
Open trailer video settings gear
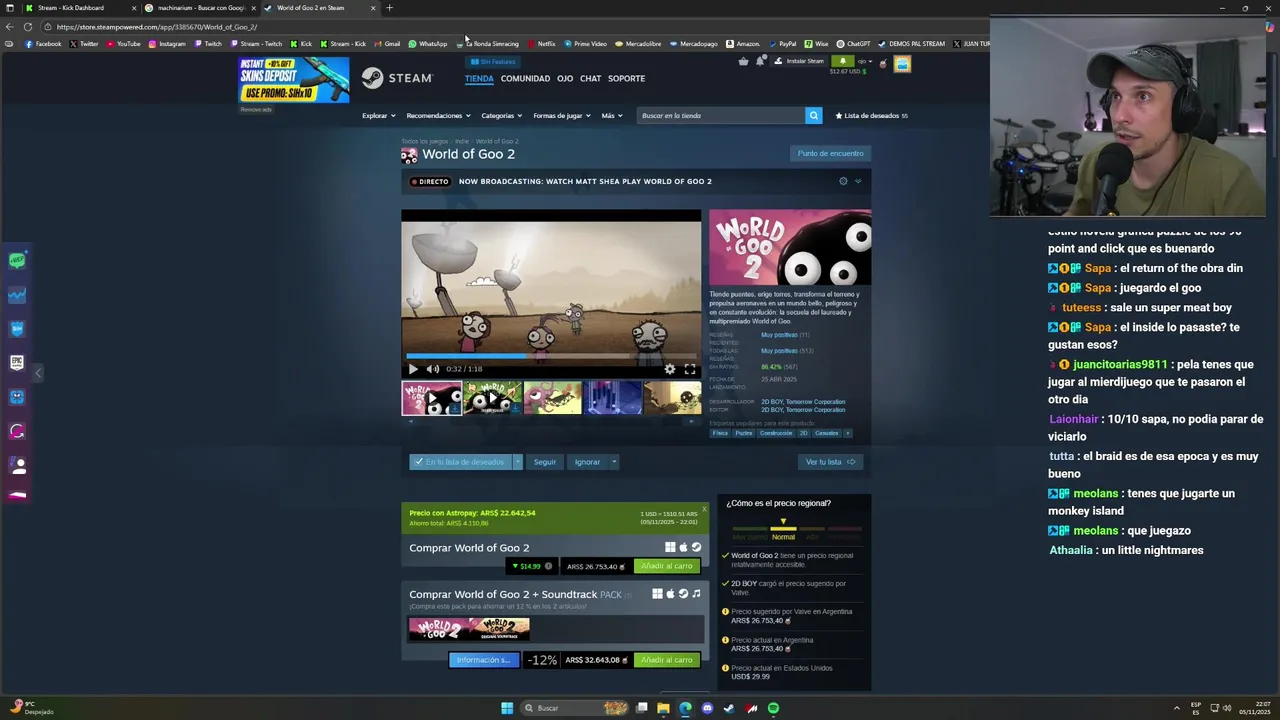(670, 369)
